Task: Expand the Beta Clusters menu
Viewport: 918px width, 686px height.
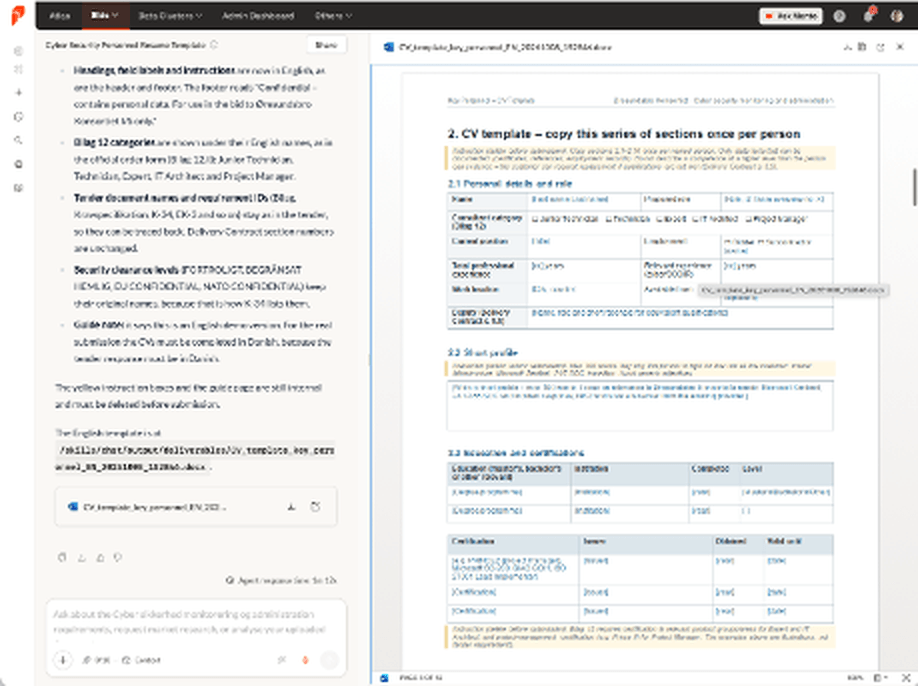Action: tap(170, 16)
